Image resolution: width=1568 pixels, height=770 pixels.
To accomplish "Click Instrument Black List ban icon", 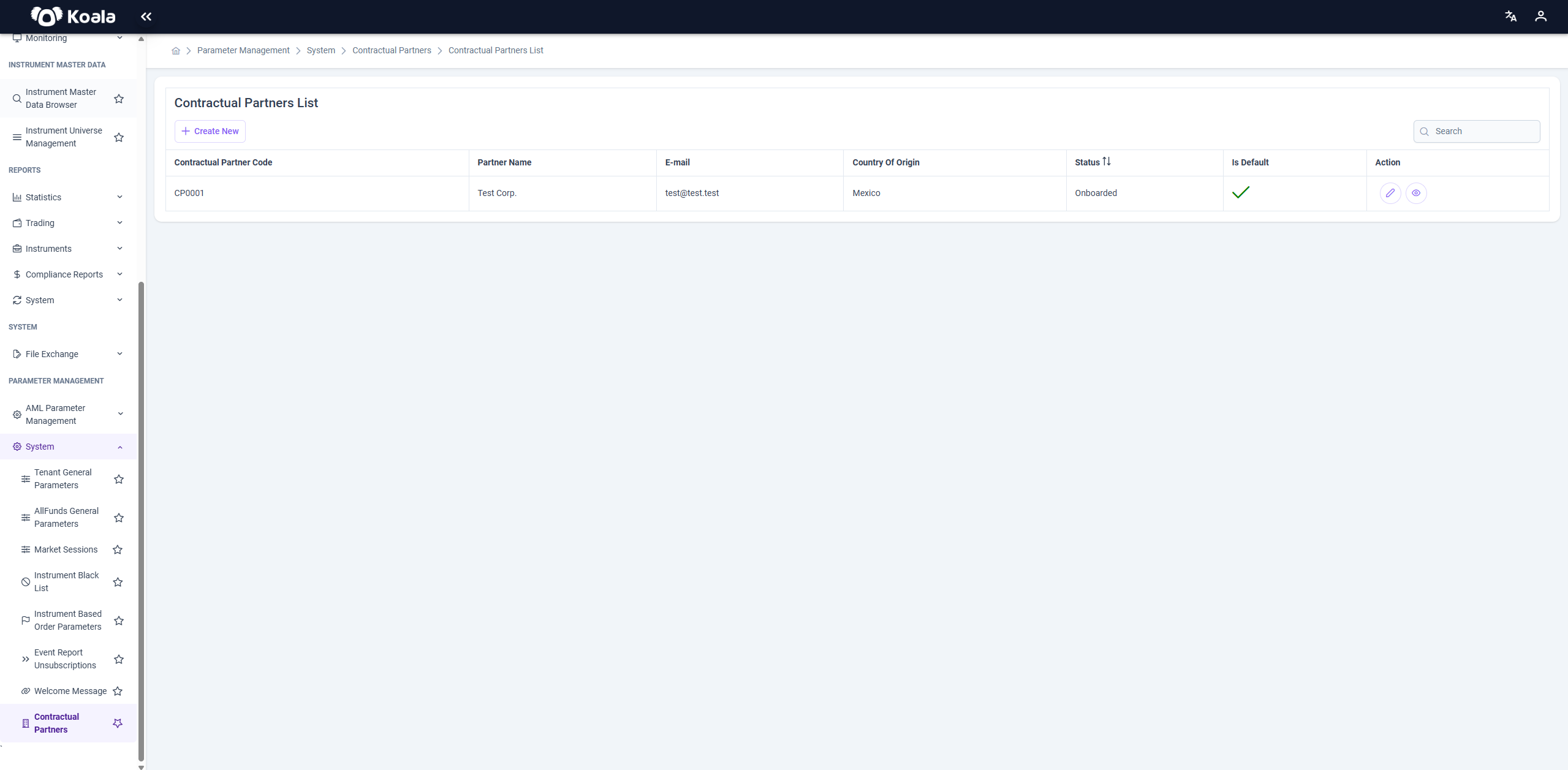I will [26, 582].
